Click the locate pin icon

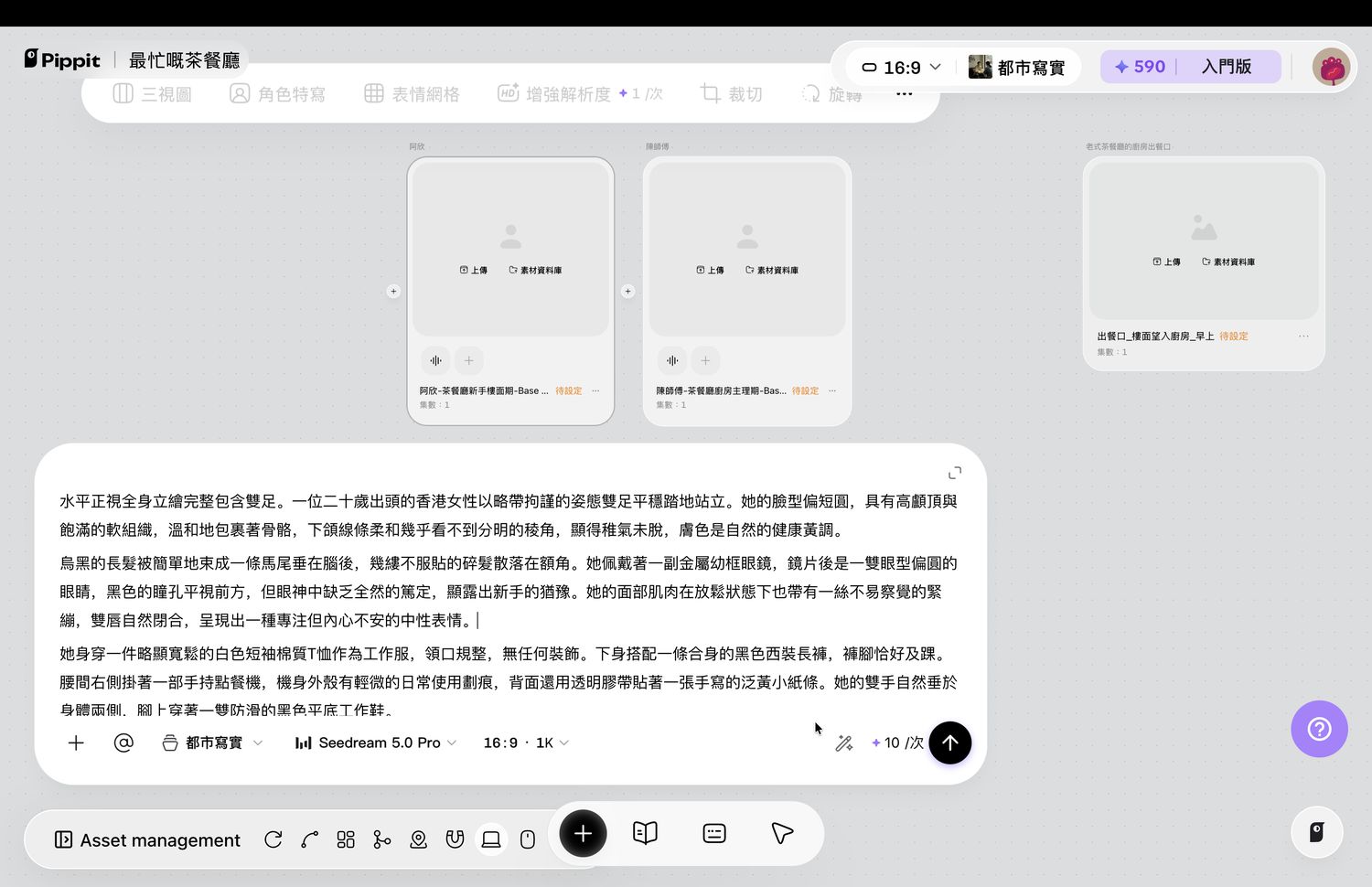pos(418,839)
